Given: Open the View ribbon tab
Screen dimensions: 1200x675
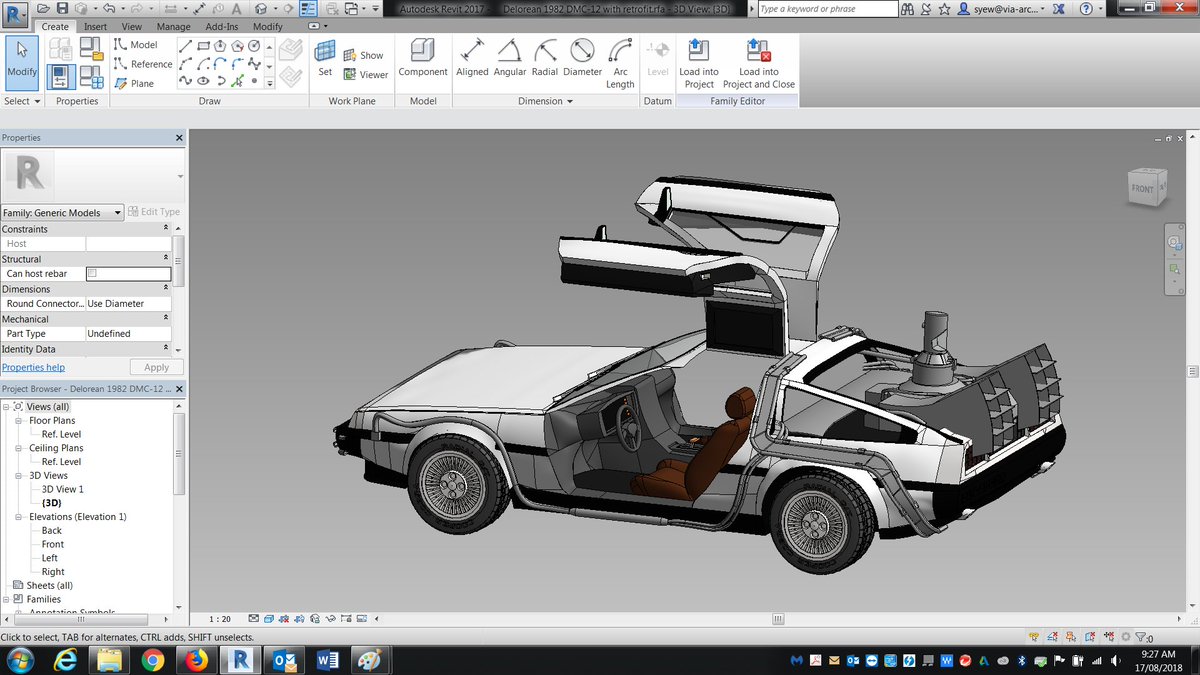Looking at the screenshot, I should pyautogui.click(x=131, y=27).
